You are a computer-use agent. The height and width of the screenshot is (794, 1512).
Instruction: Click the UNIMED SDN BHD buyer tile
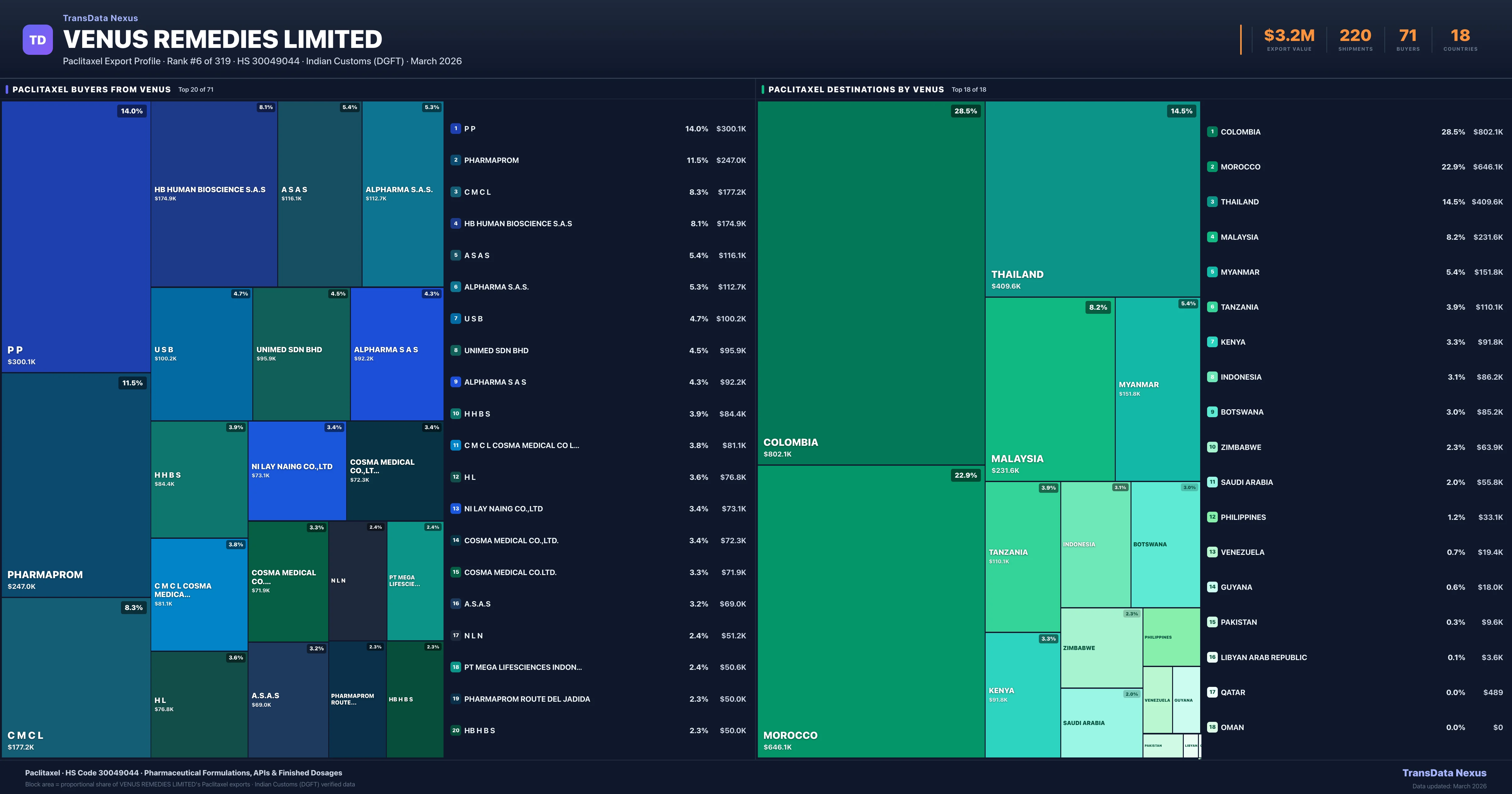coord(301,354)
